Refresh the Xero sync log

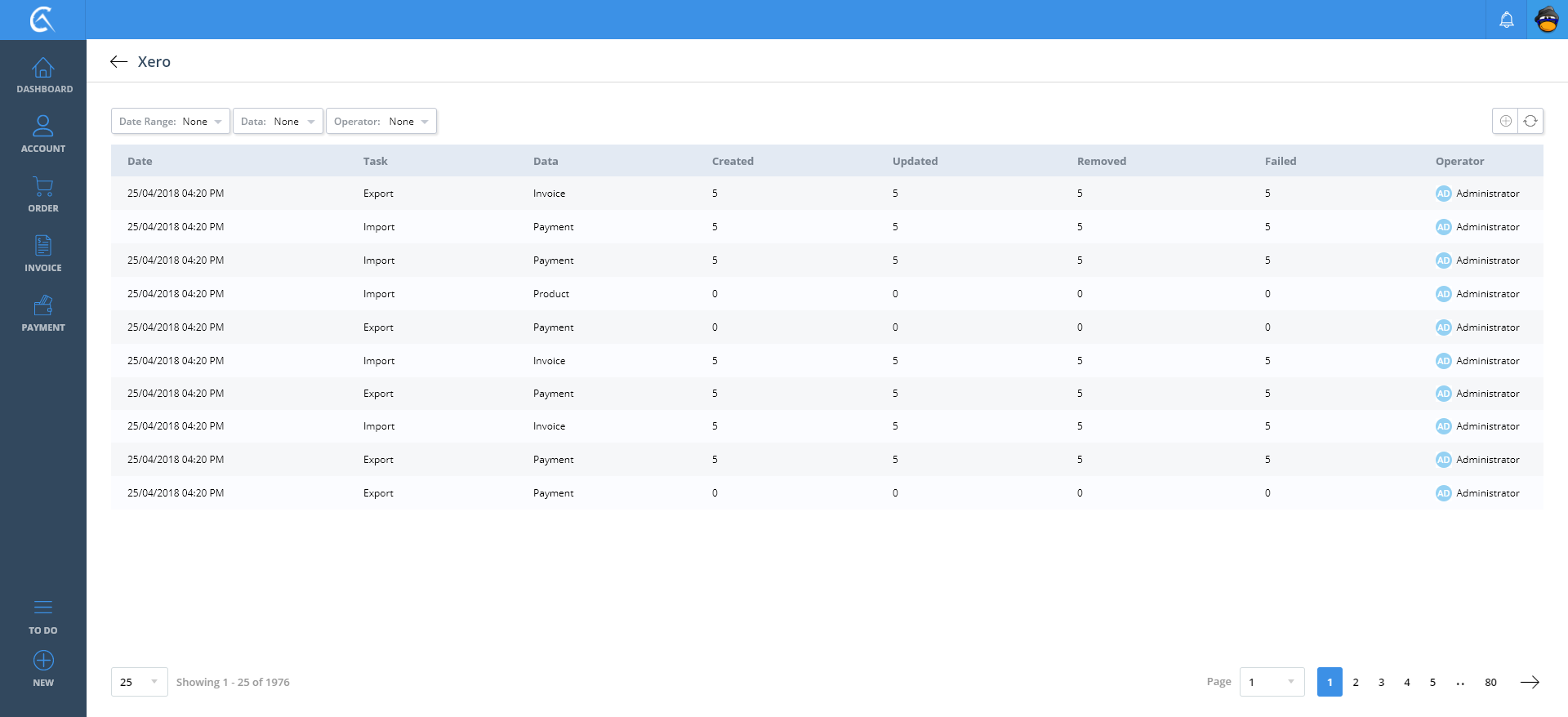[1530, 121]
